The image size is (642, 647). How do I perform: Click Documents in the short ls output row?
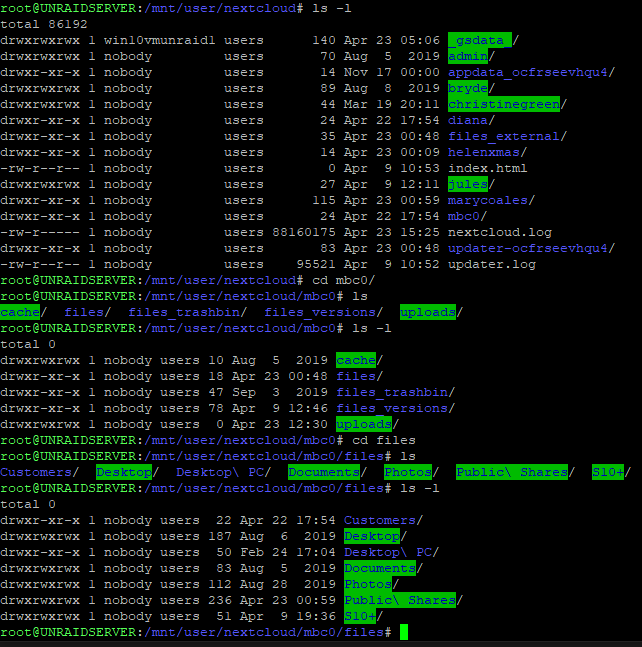pos(324,472)
